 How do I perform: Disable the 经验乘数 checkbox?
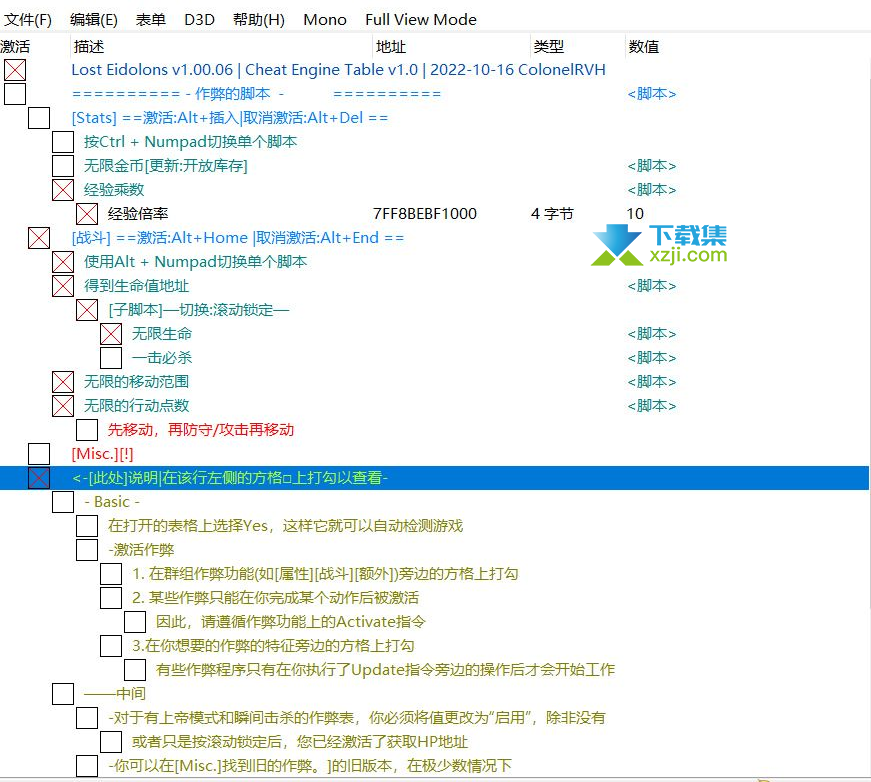tap(63, 190)
